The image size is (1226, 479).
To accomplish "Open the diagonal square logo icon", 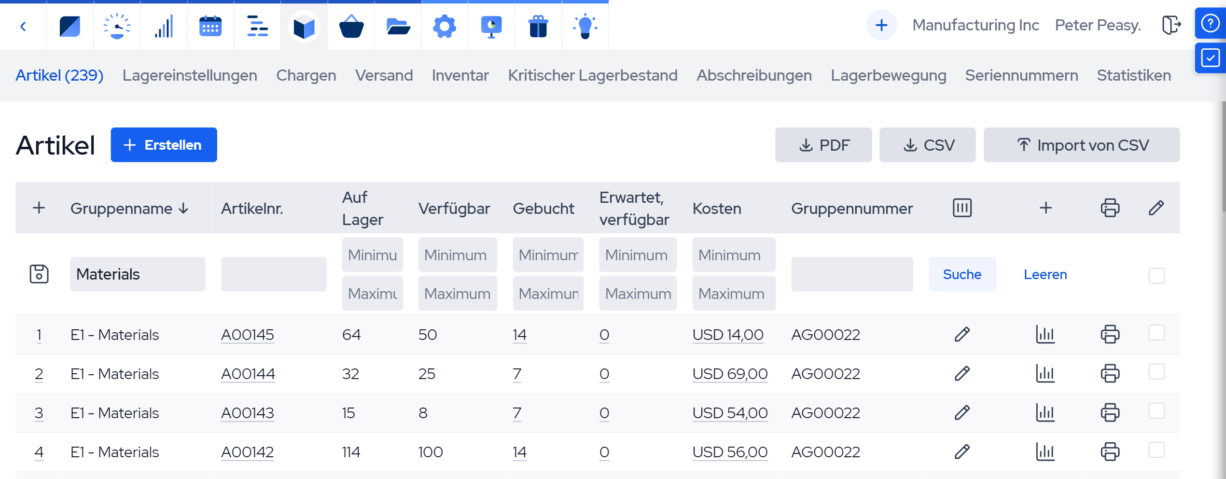I will (x=70, y=27).
